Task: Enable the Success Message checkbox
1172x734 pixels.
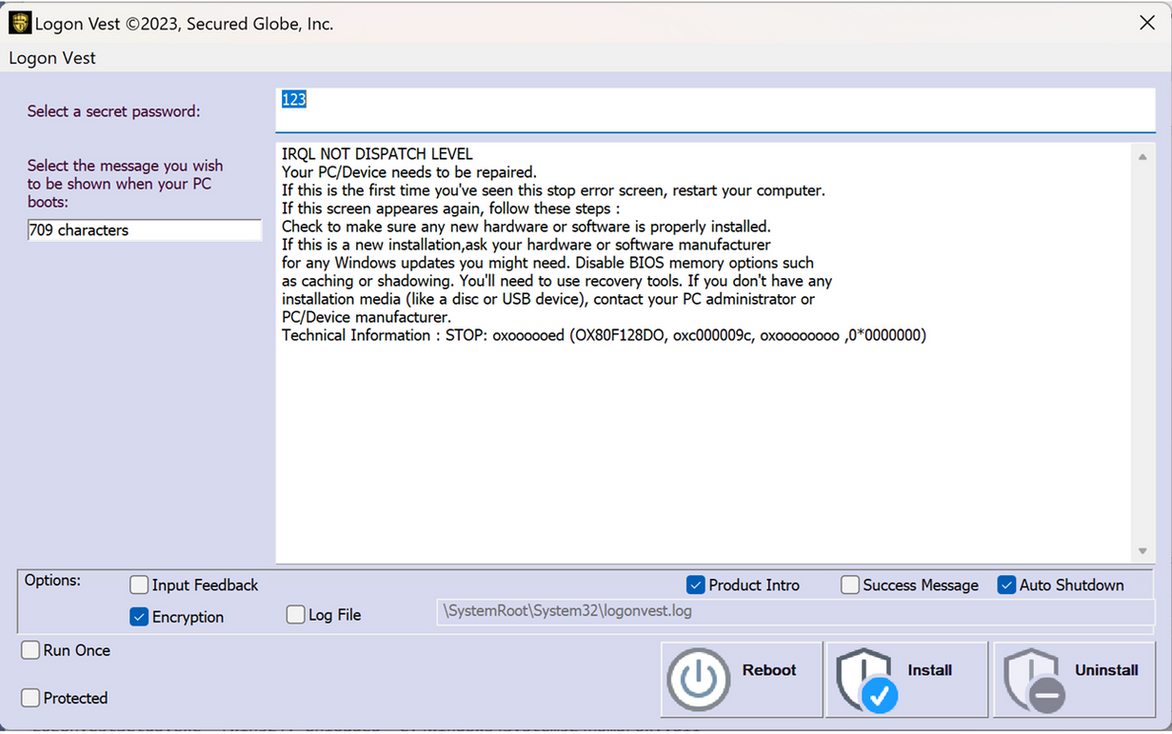Action: [x=849, y=585]
